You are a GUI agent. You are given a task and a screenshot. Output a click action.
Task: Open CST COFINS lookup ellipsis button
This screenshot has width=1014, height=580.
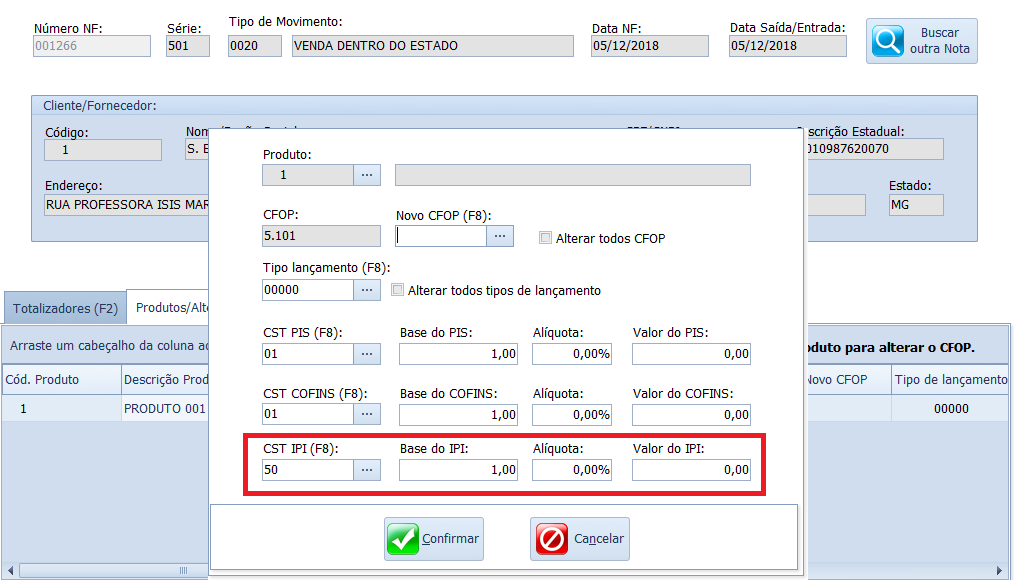[x=367, y=414]
